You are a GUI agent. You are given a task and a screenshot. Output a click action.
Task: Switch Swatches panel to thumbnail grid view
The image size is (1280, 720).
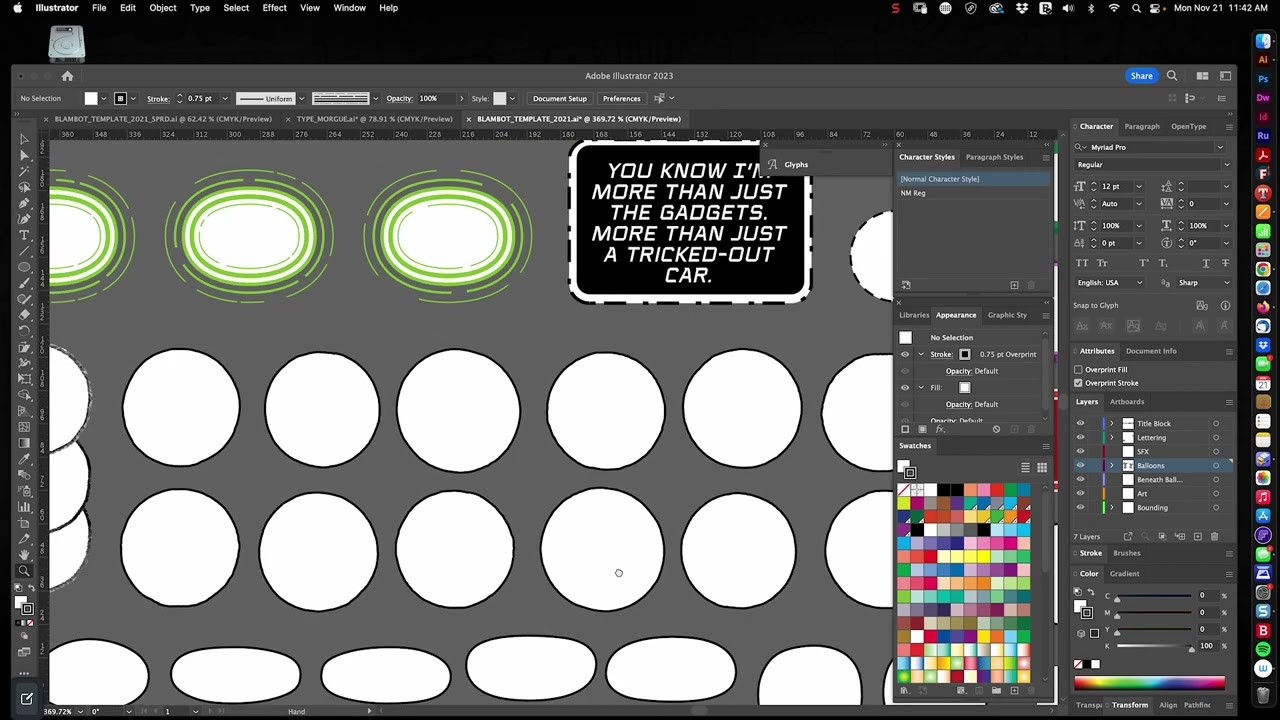coord(1042,468)
